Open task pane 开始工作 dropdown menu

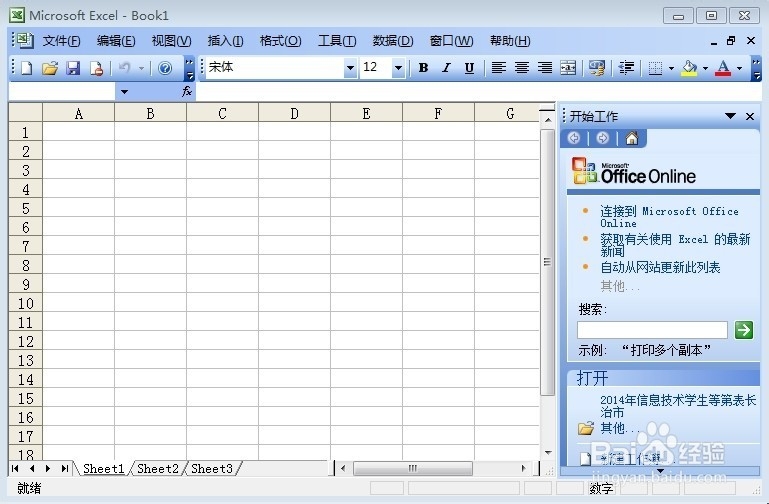(x=730, y=116)
